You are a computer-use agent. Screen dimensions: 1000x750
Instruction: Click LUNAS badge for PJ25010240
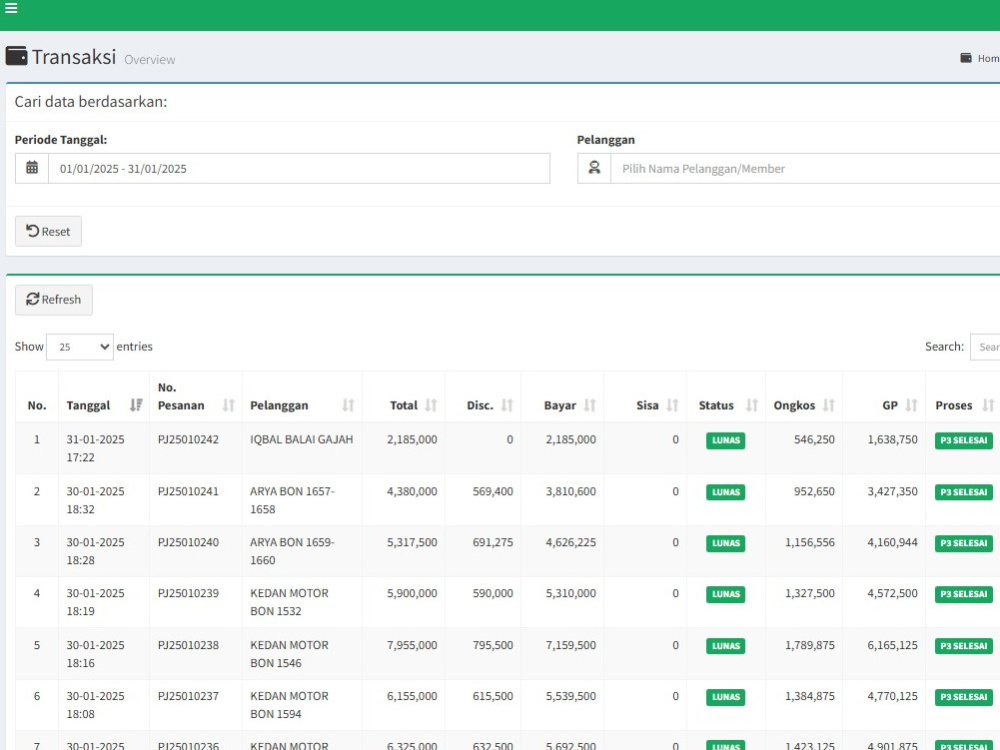726,543
